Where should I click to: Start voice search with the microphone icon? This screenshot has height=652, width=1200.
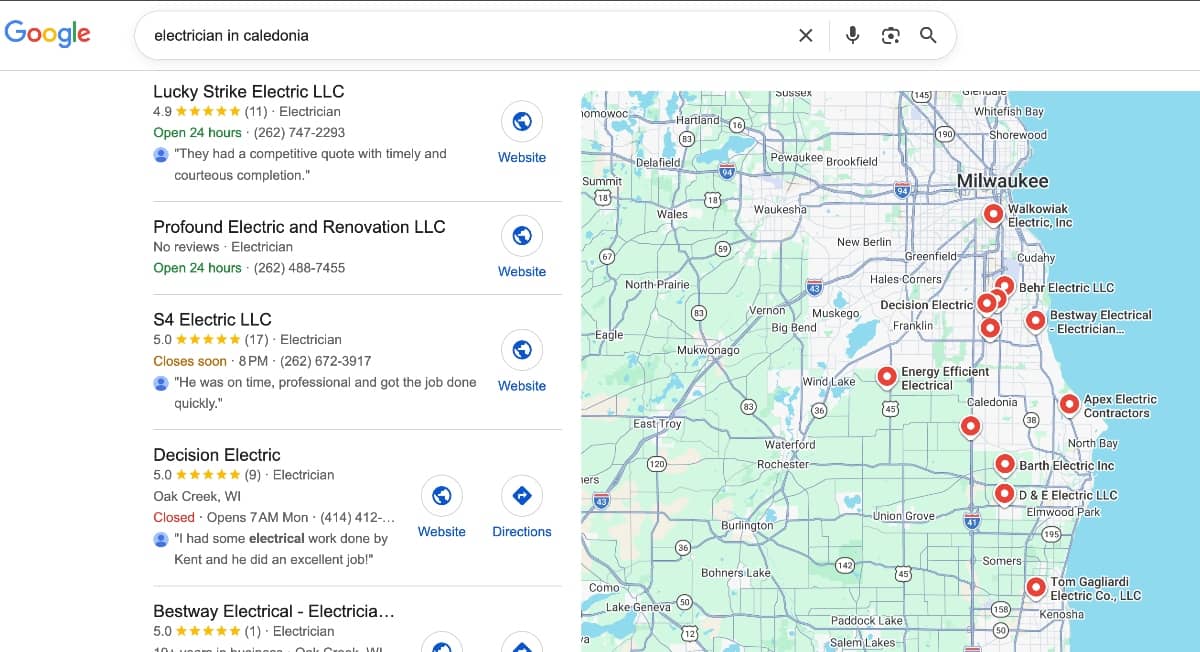851,35
